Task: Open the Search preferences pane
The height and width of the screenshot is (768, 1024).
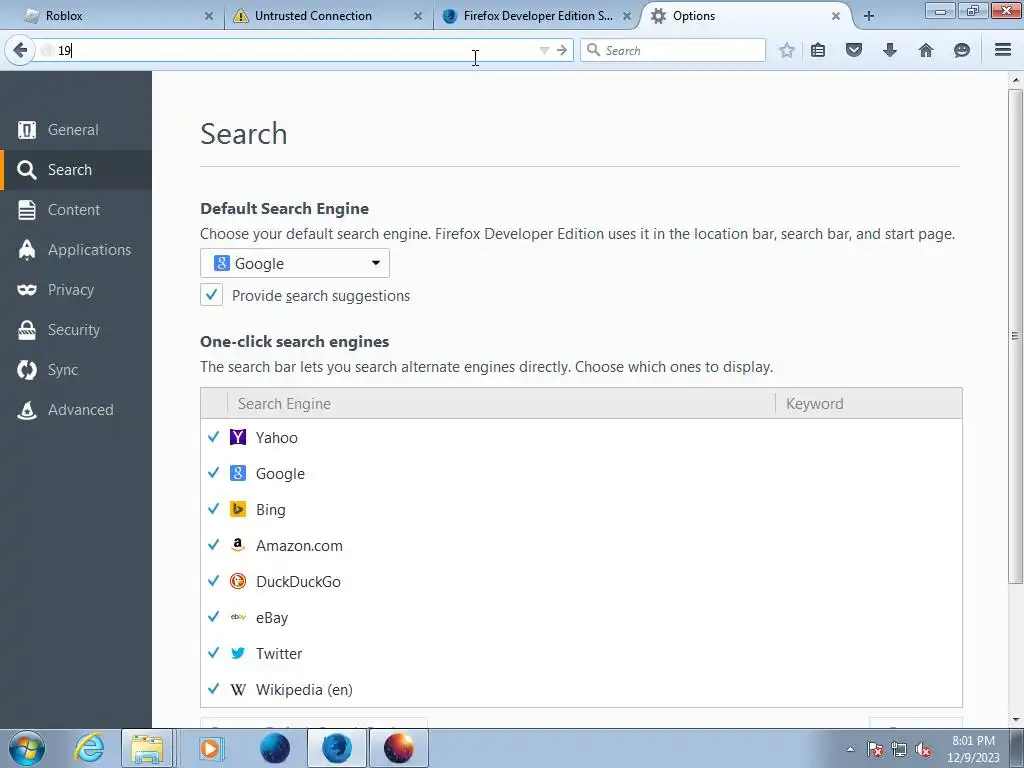Action: click(76, 170)
